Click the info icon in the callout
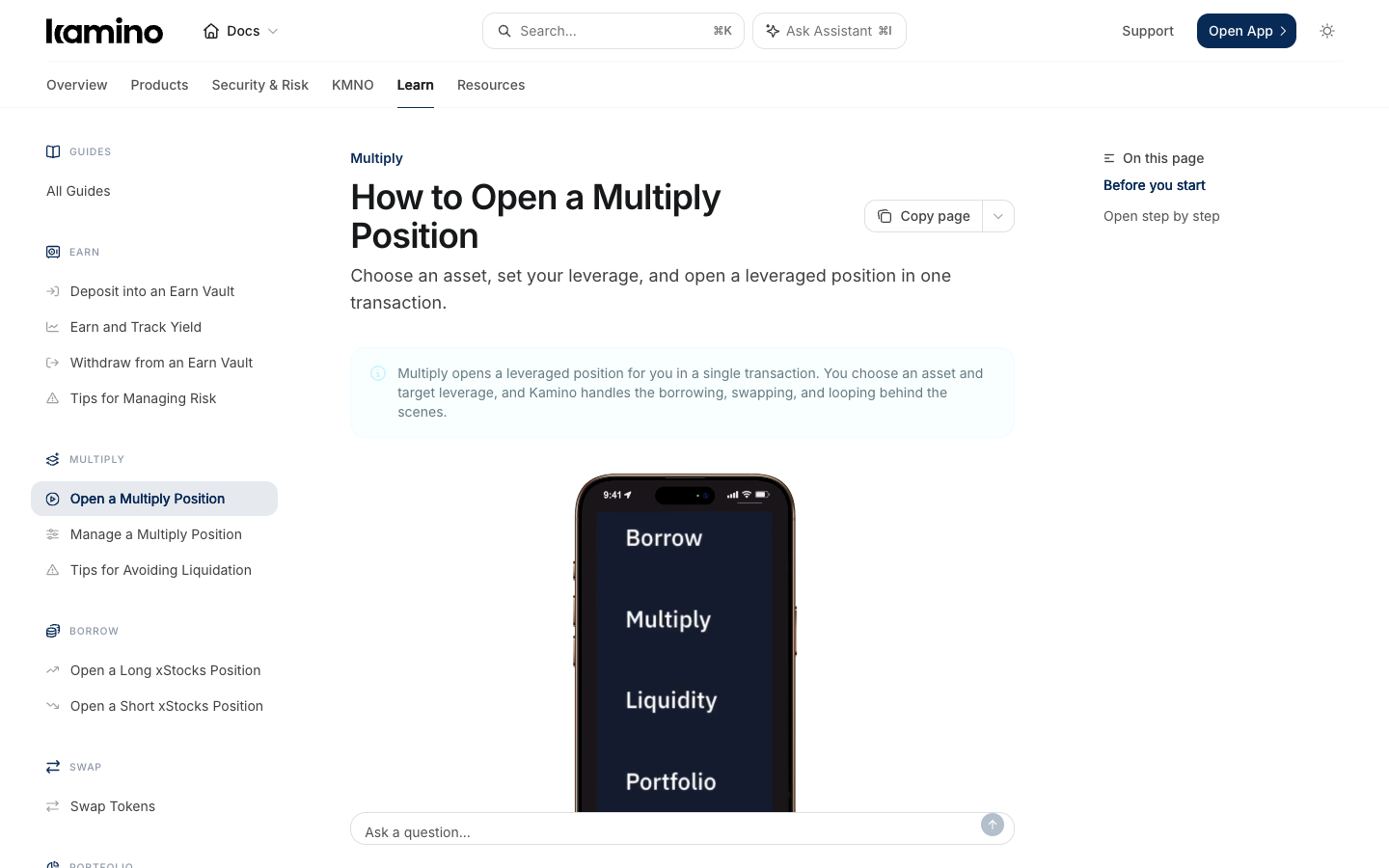Screen dimensions: 1389x868 378,373
